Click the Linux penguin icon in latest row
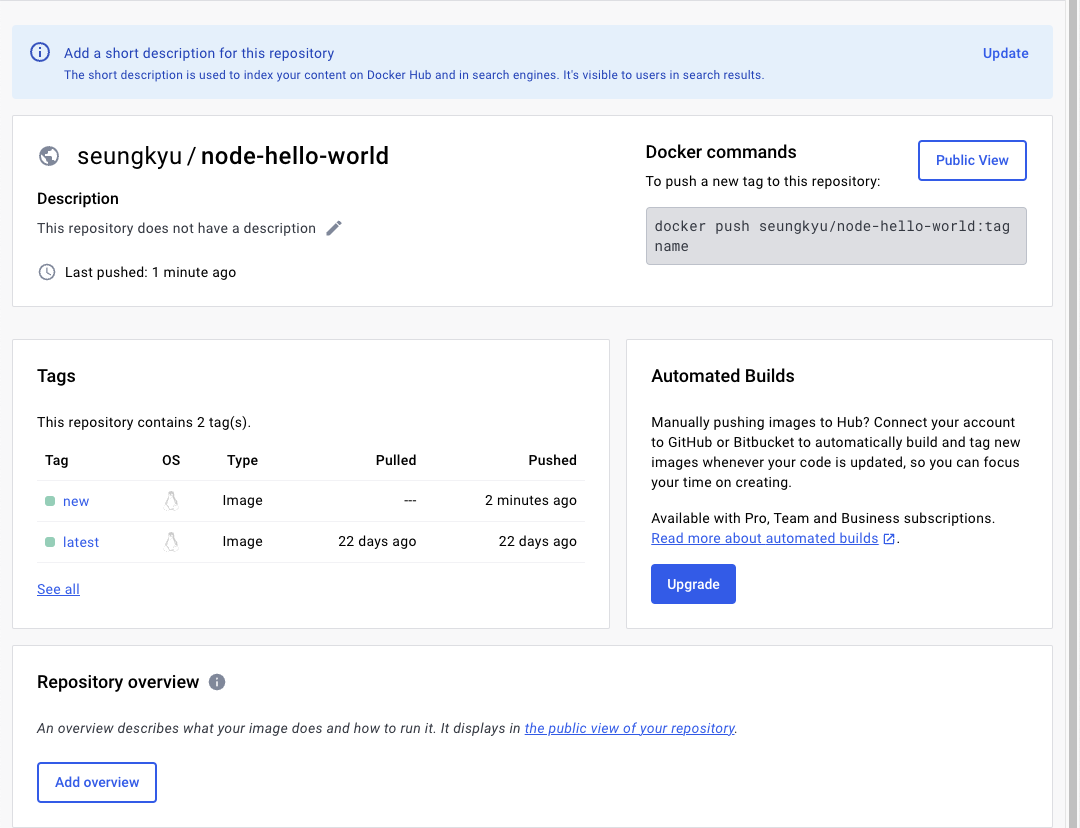The height and width of the screenshot is (828, 1080). click(172, 542)
